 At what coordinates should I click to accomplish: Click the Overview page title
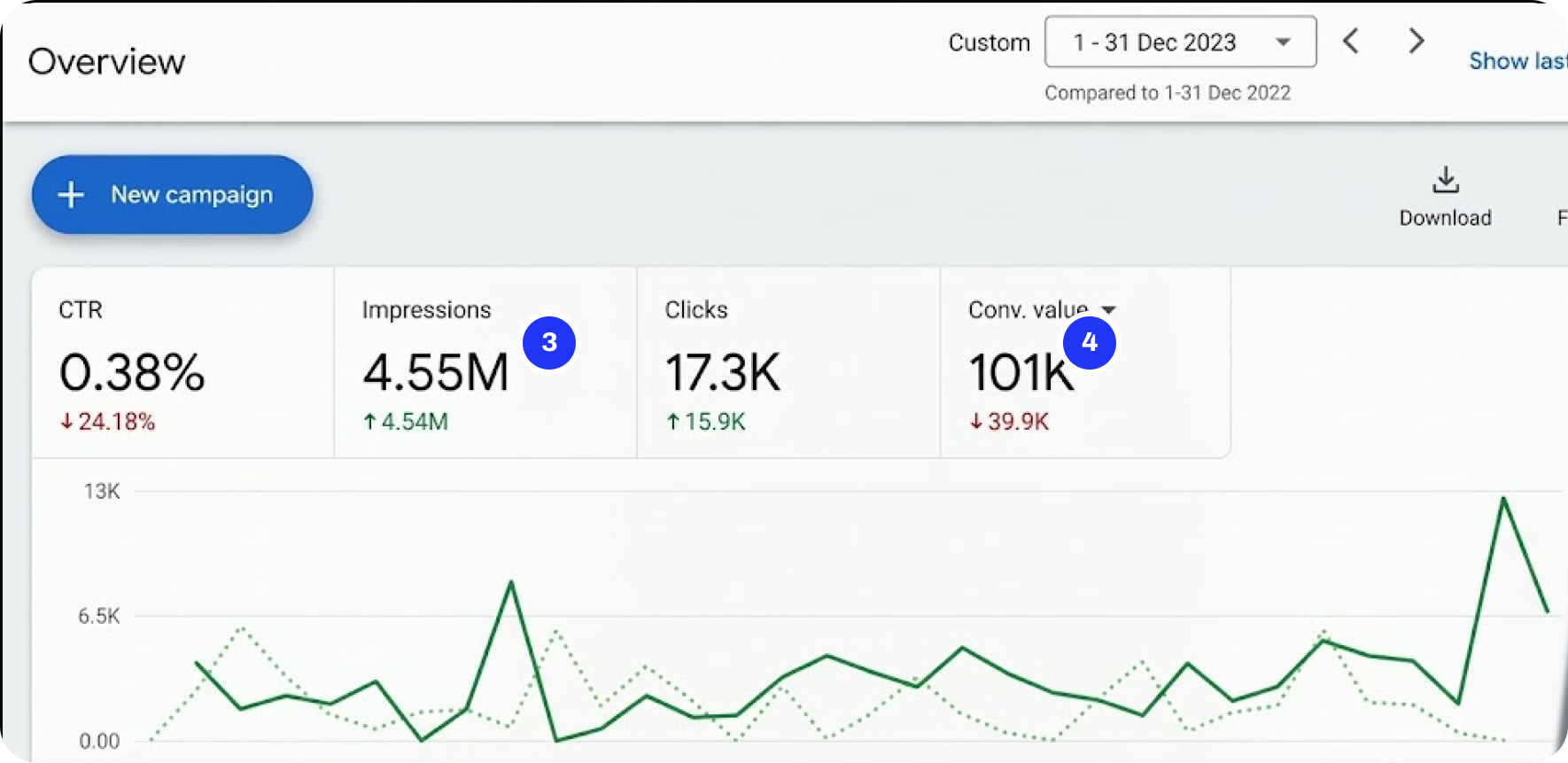coord(107,62)
